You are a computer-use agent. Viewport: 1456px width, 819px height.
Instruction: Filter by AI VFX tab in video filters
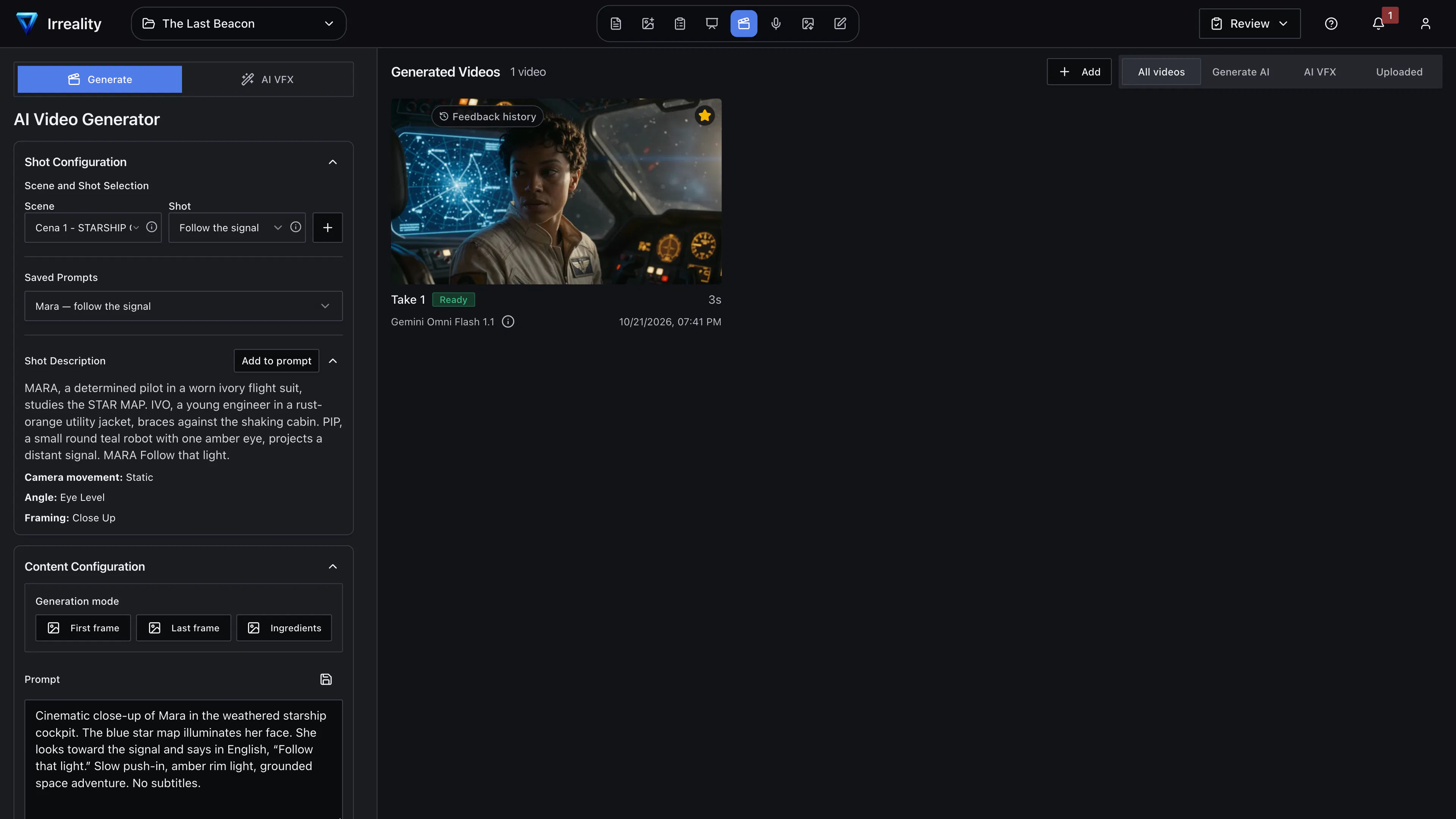[x=1320, y=72]
